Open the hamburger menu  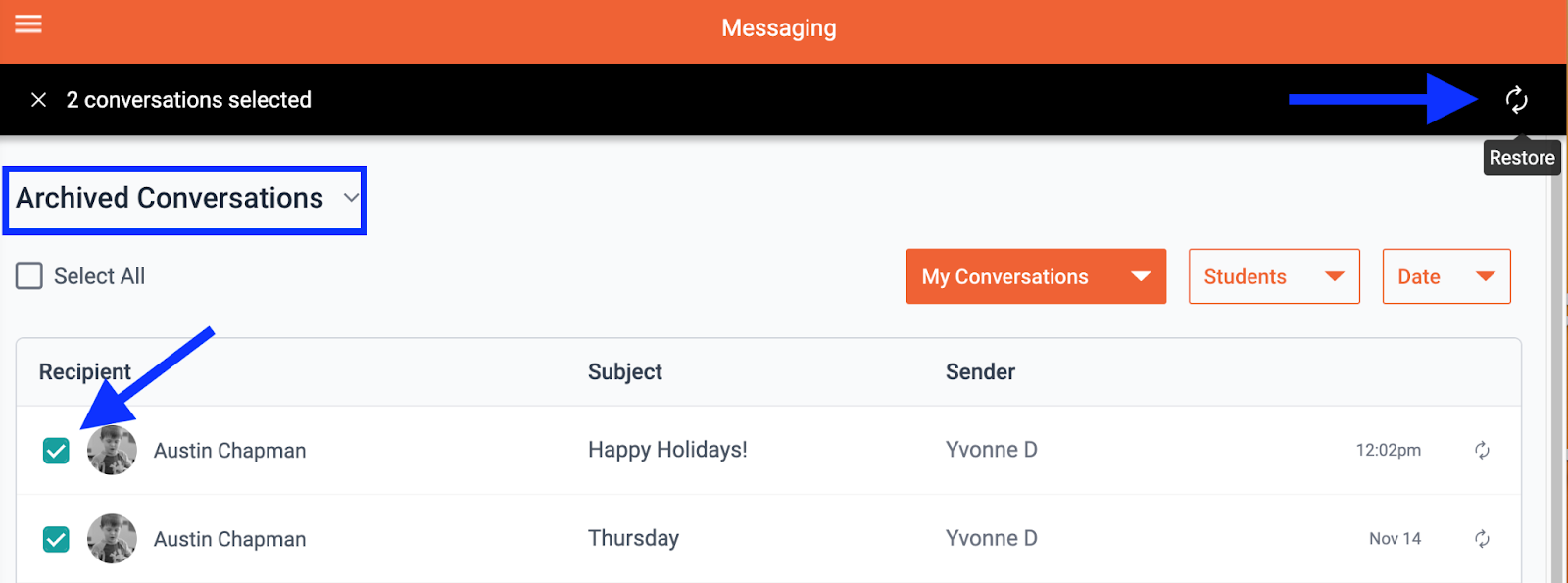click(x=28, y=24)
